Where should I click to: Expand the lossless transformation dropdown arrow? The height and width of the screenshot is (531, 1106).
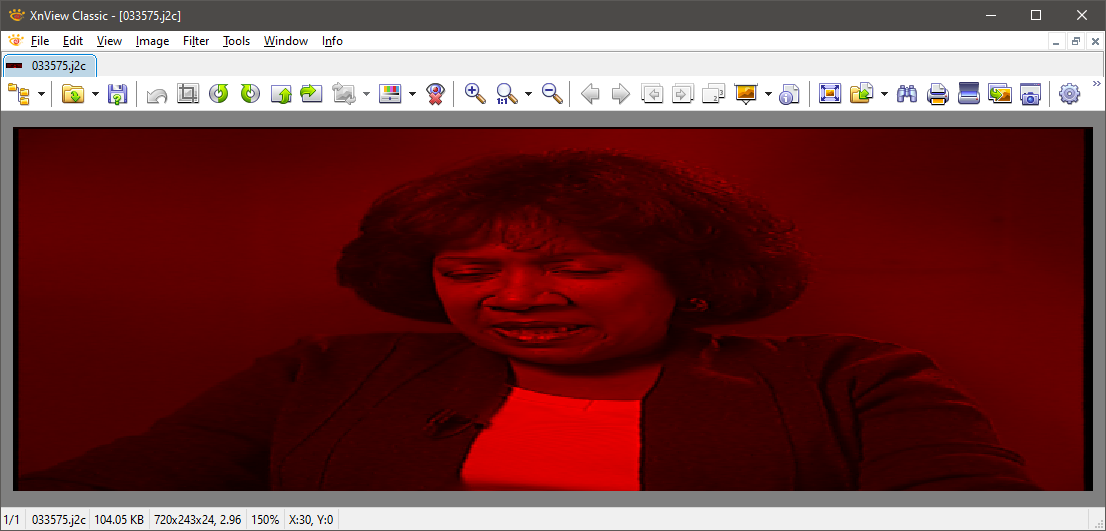366,94
